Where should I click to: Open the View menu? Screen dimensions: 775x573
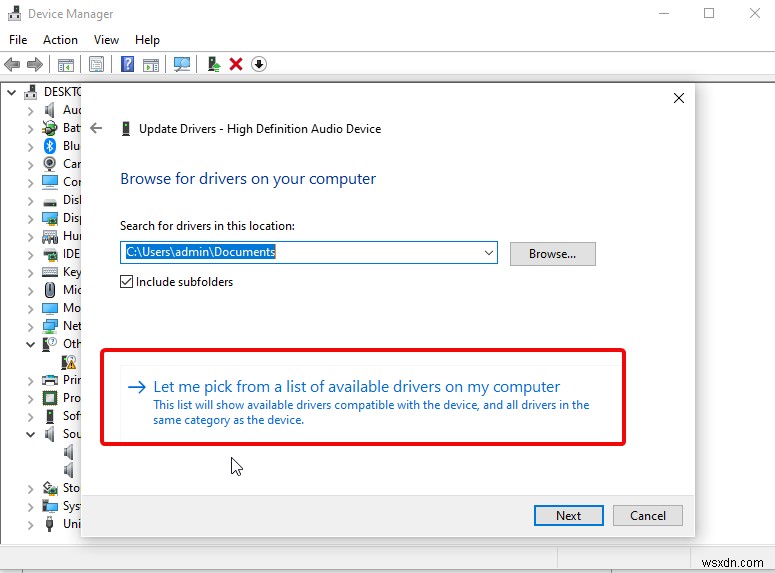(x=106, y=40)
